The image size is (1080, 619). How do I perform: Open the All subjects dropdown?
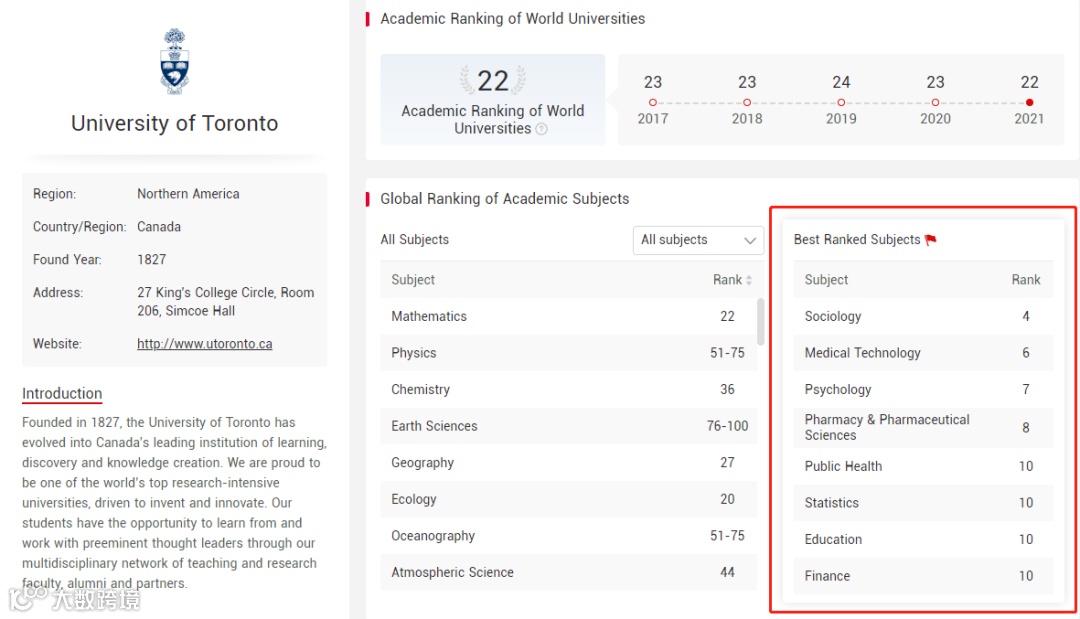click(698, 240)
